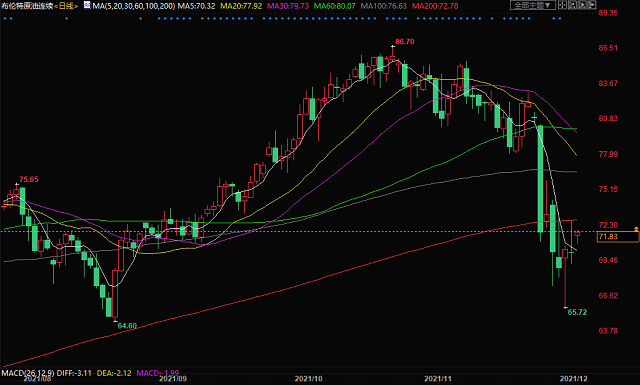
Task: Open the <日线> period selector
Action: 66,6
